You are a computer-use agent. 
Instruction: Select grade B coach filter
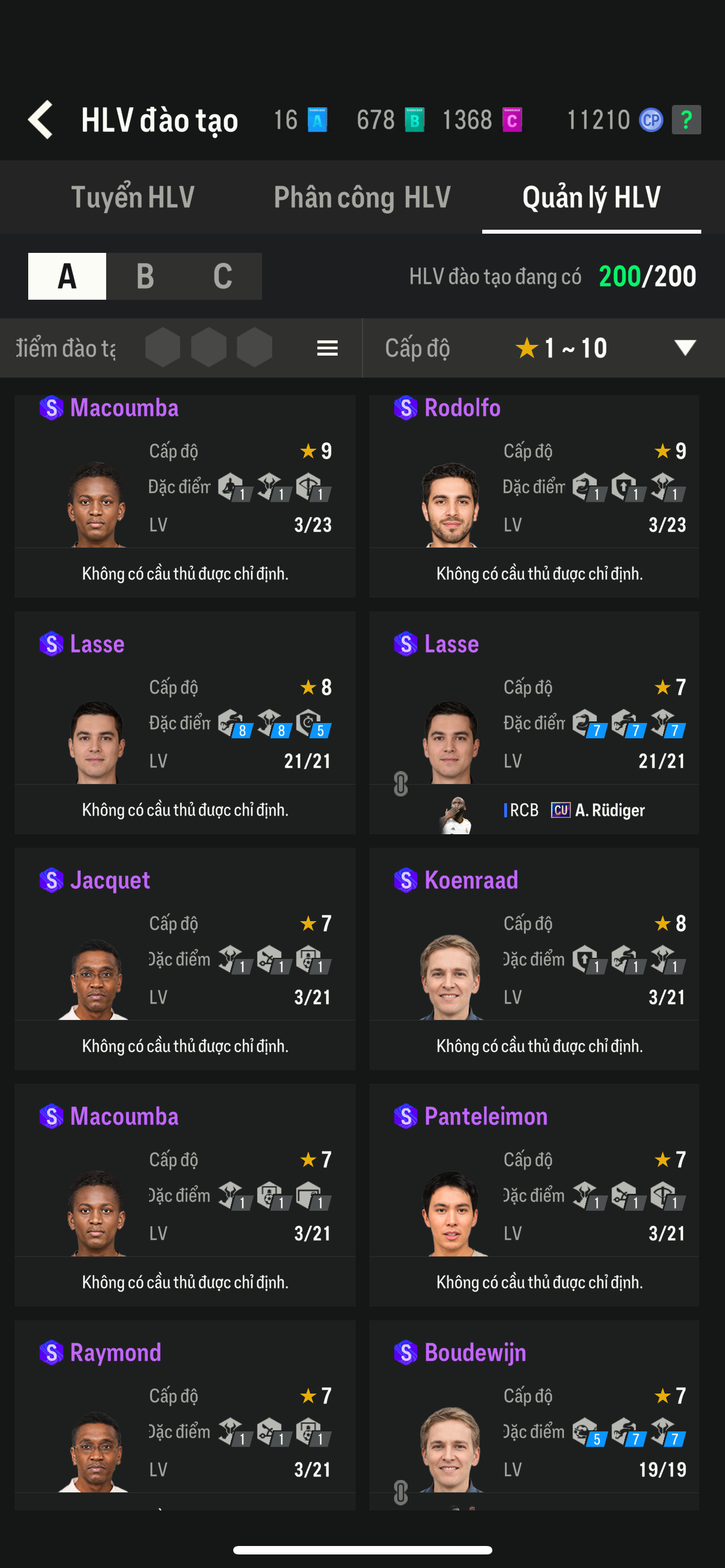(x=145, y=277)
